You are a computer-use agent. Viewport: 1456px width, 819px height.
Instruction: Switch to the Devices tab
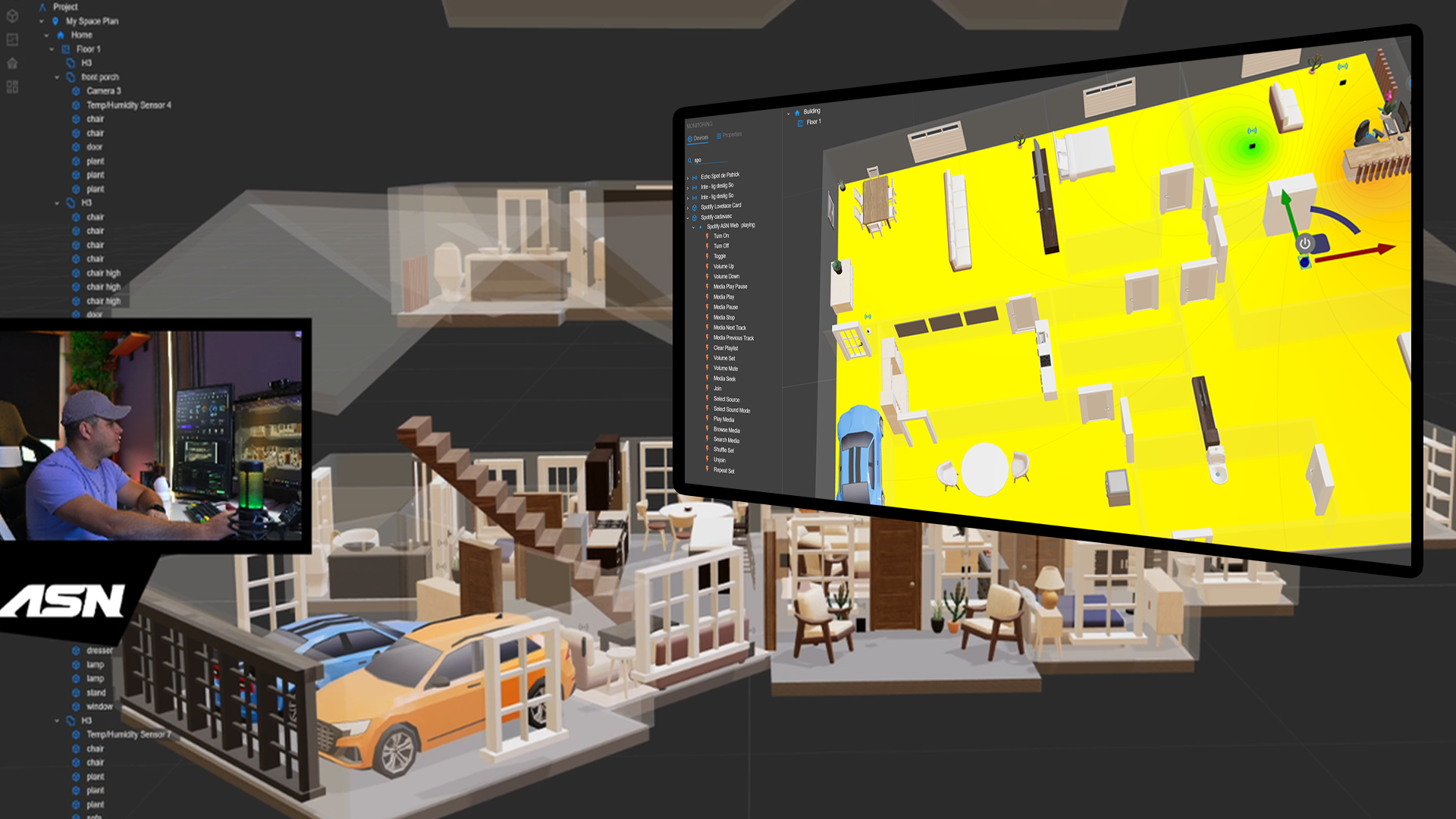(x=698, y=138)
